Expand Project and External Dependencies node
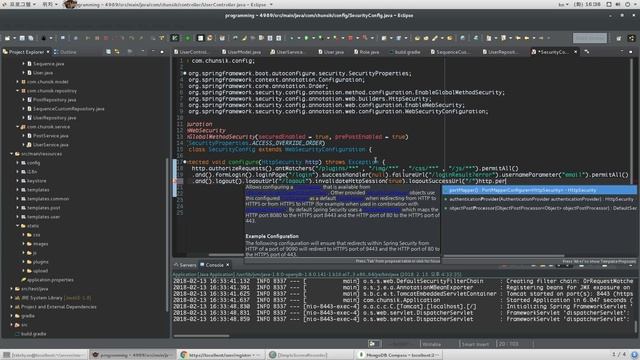The image size is (640, 360). coord(11,307)
